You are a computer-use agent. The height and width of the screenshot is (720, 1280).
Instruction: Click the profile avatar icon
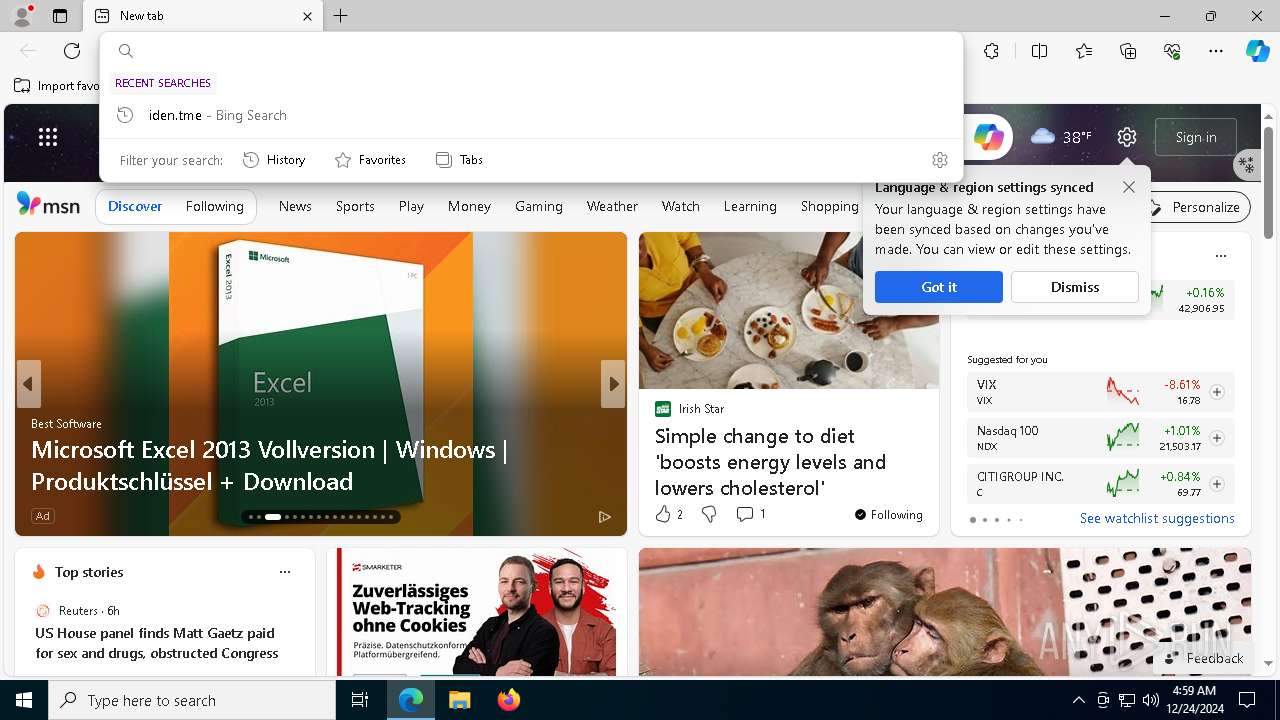22,16
